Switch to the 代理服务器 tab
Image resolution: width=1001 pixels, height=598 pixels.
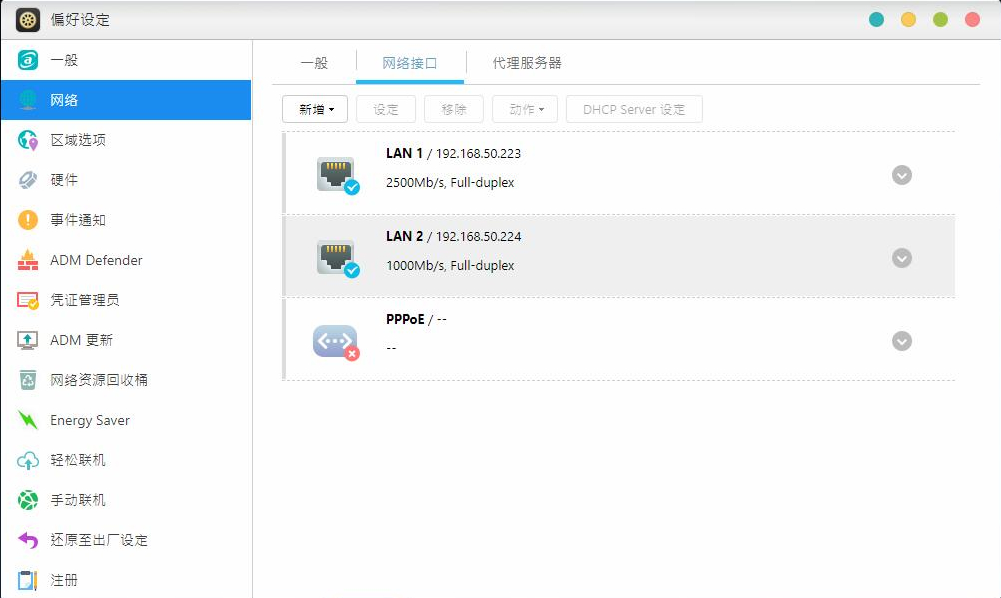[x=526, y=62]
